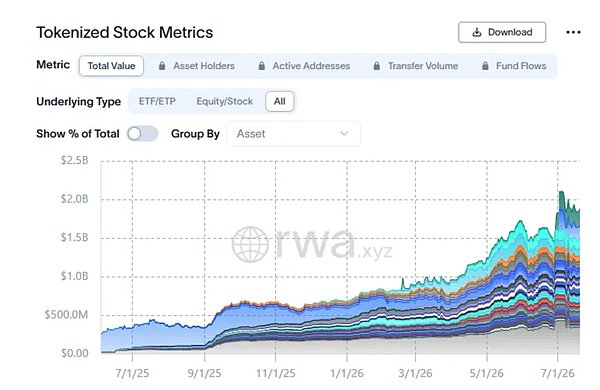This screenshot has width=600, height=390.
Task: Open the Group By Asset dropdown
Action: tap(293, 134)
